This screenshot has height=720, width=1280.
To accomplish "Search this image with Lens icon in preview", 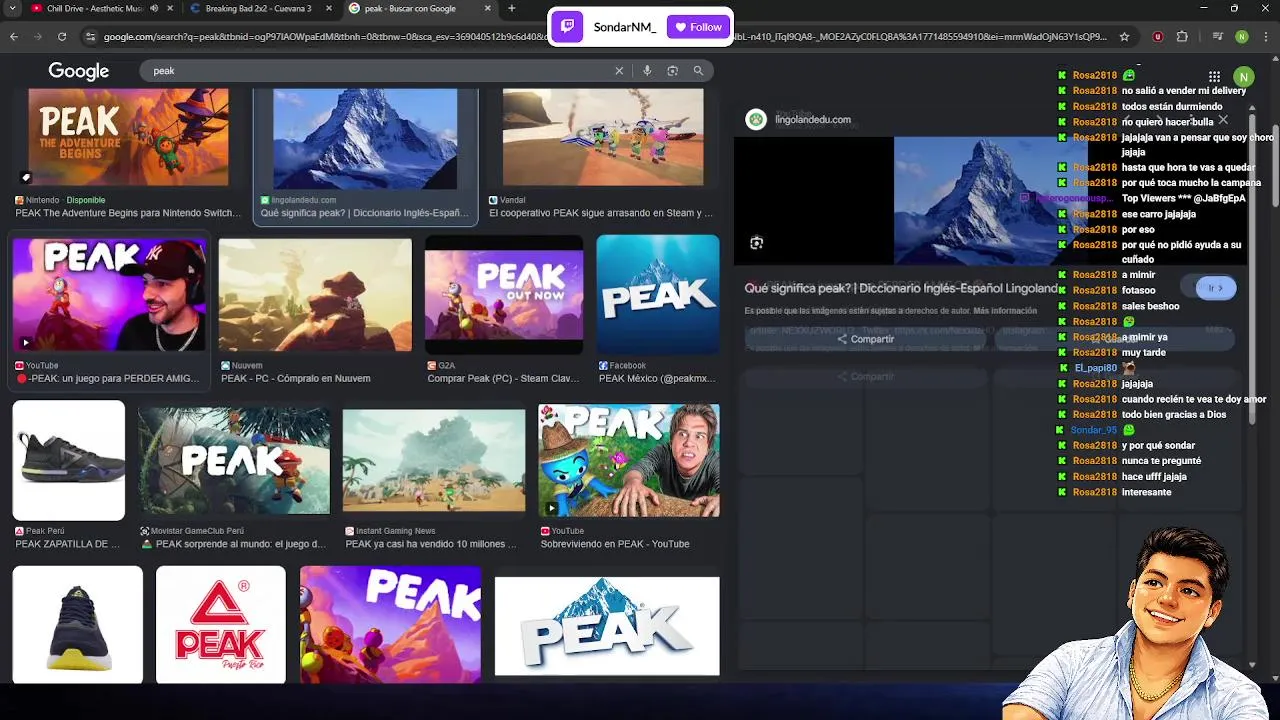I will [x=757, y=243].
